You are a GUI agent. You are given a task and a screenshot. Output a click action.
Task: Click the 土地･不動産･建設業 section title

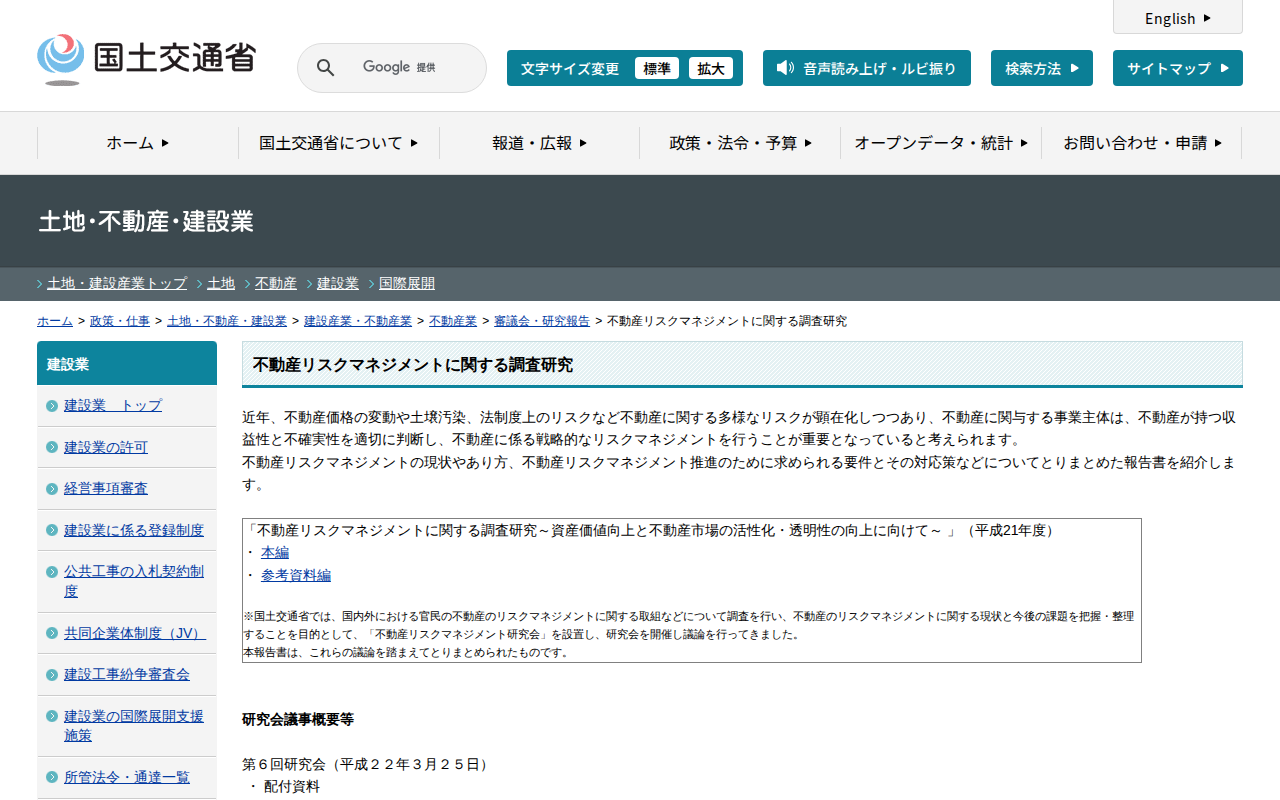tap(146, 221)
